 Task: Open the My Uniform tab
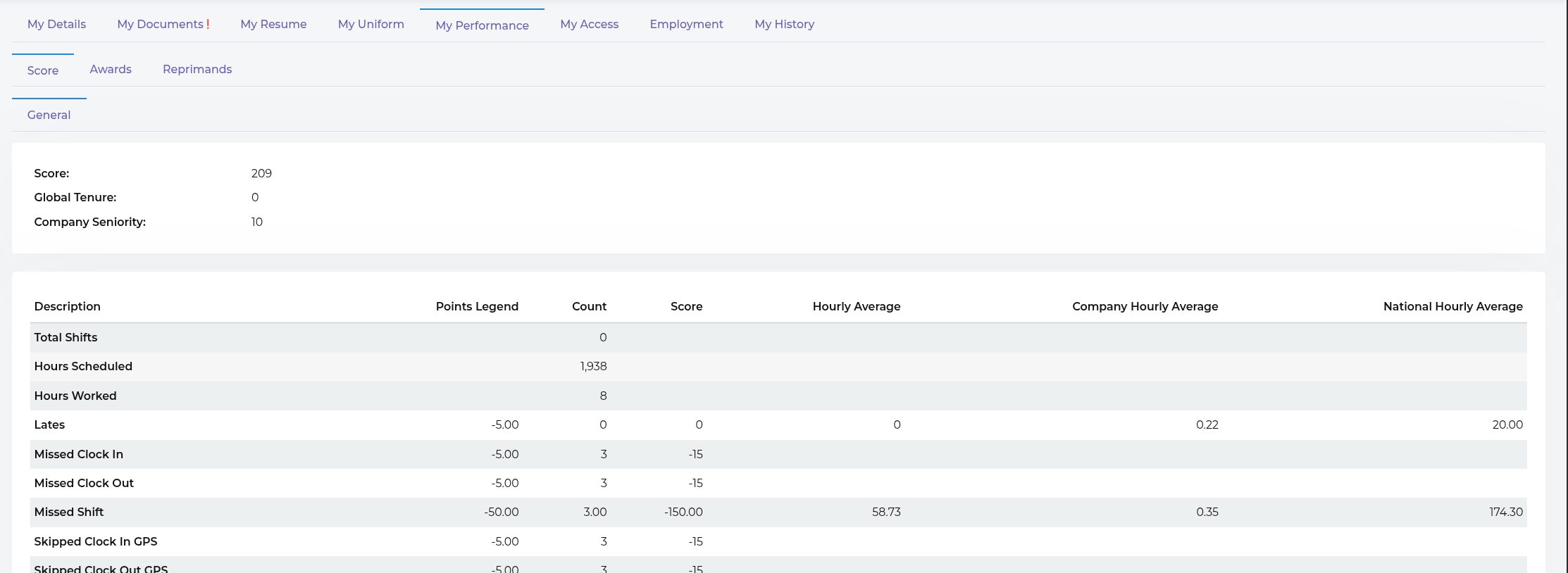click(x=371, y=24)
